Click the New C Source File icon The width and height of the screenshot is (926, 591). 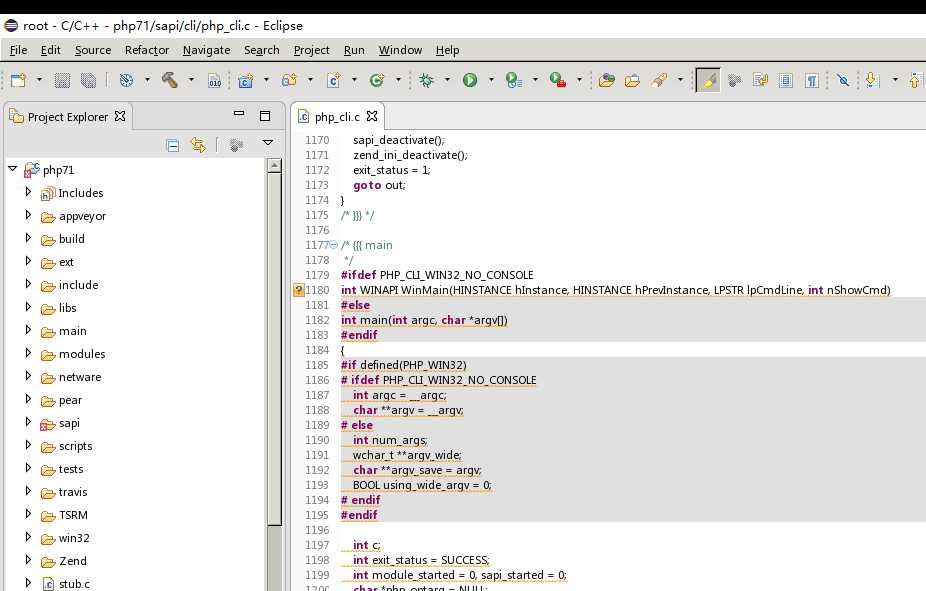334,80
